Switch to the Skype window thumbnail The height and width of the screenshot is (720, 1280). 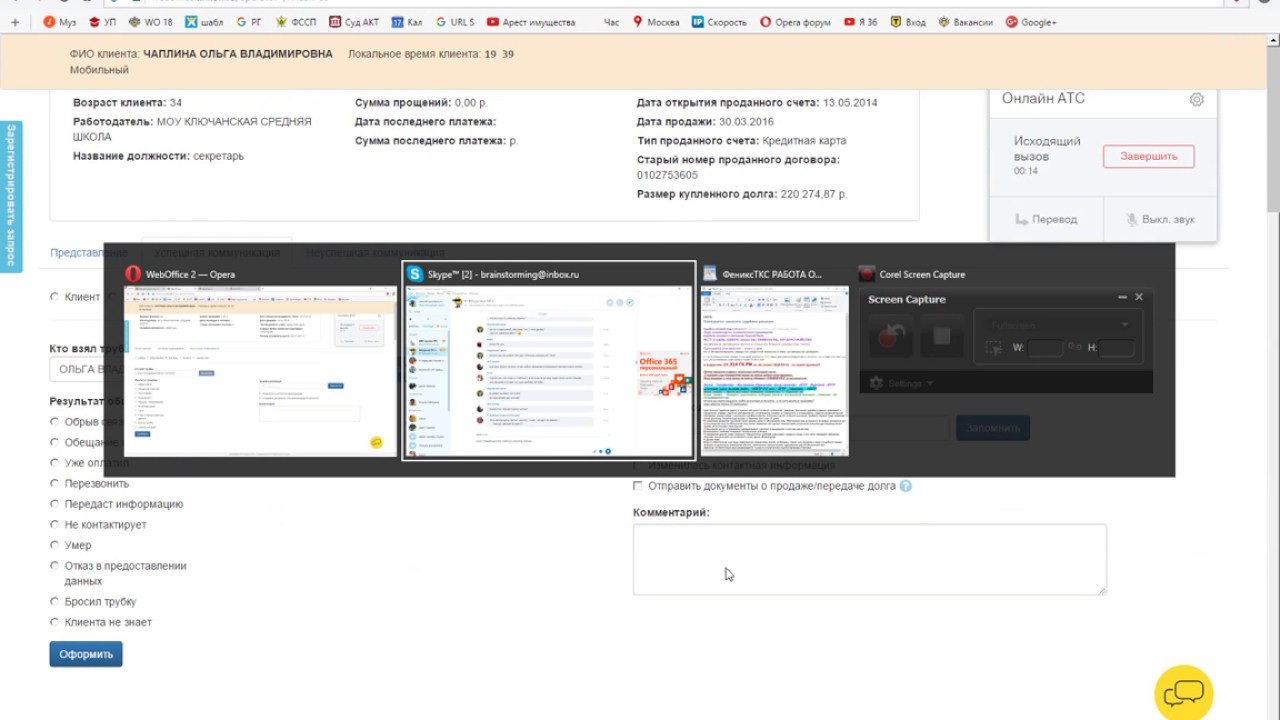tap(548, 361)
